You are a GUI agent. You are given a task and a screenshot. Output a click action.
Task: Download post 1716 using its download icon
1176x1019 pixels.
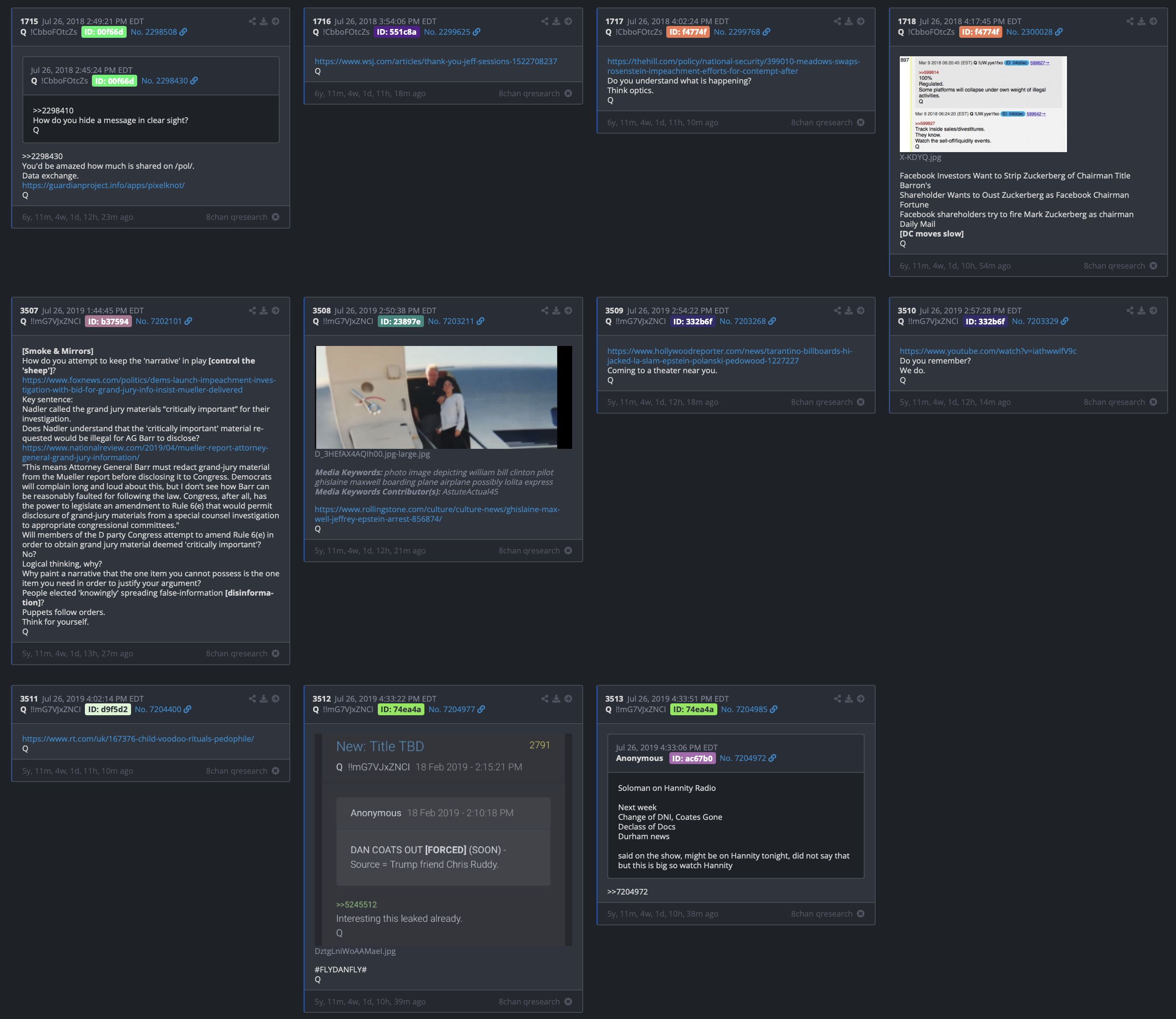coord(556,22)
